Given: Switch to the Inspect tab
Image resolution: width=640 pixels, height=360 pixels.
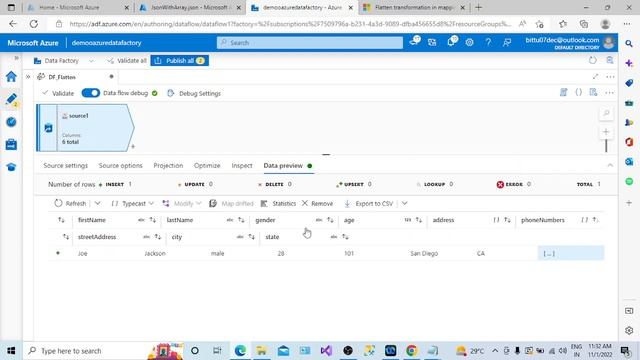Looking at the screenshot, I should click(242, 165).
